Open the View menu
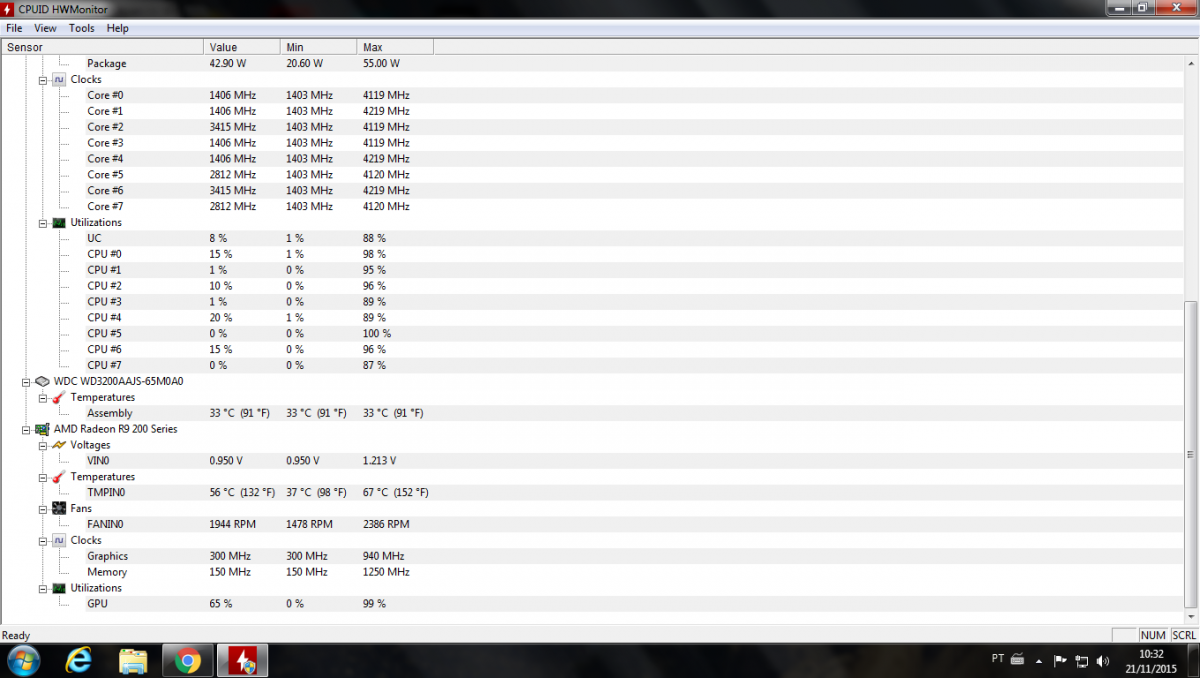 click(45, 28)
